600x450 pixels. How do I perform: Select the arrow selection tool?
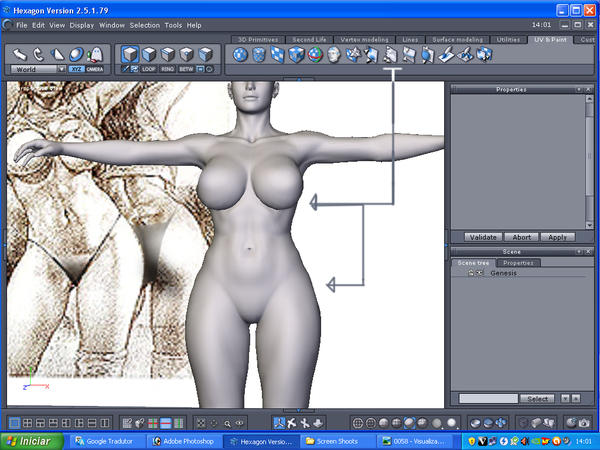coord(19,54)
